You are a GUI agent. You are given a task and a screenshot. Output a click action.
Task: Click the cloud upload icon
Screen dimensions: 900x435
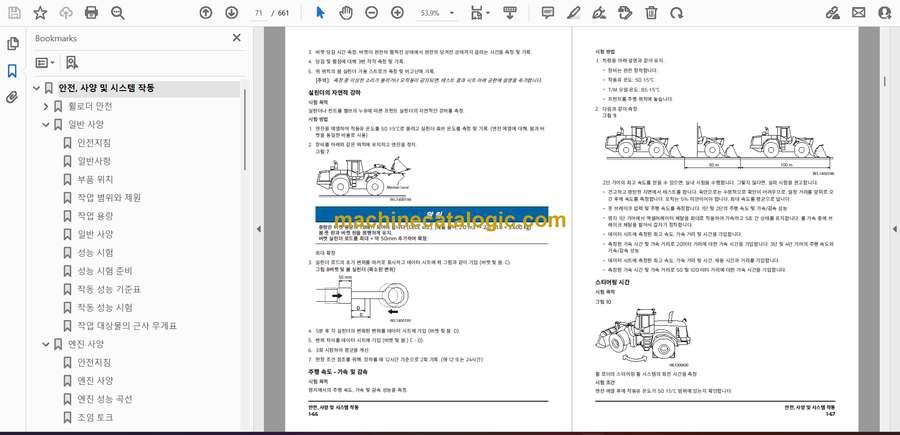66,13
